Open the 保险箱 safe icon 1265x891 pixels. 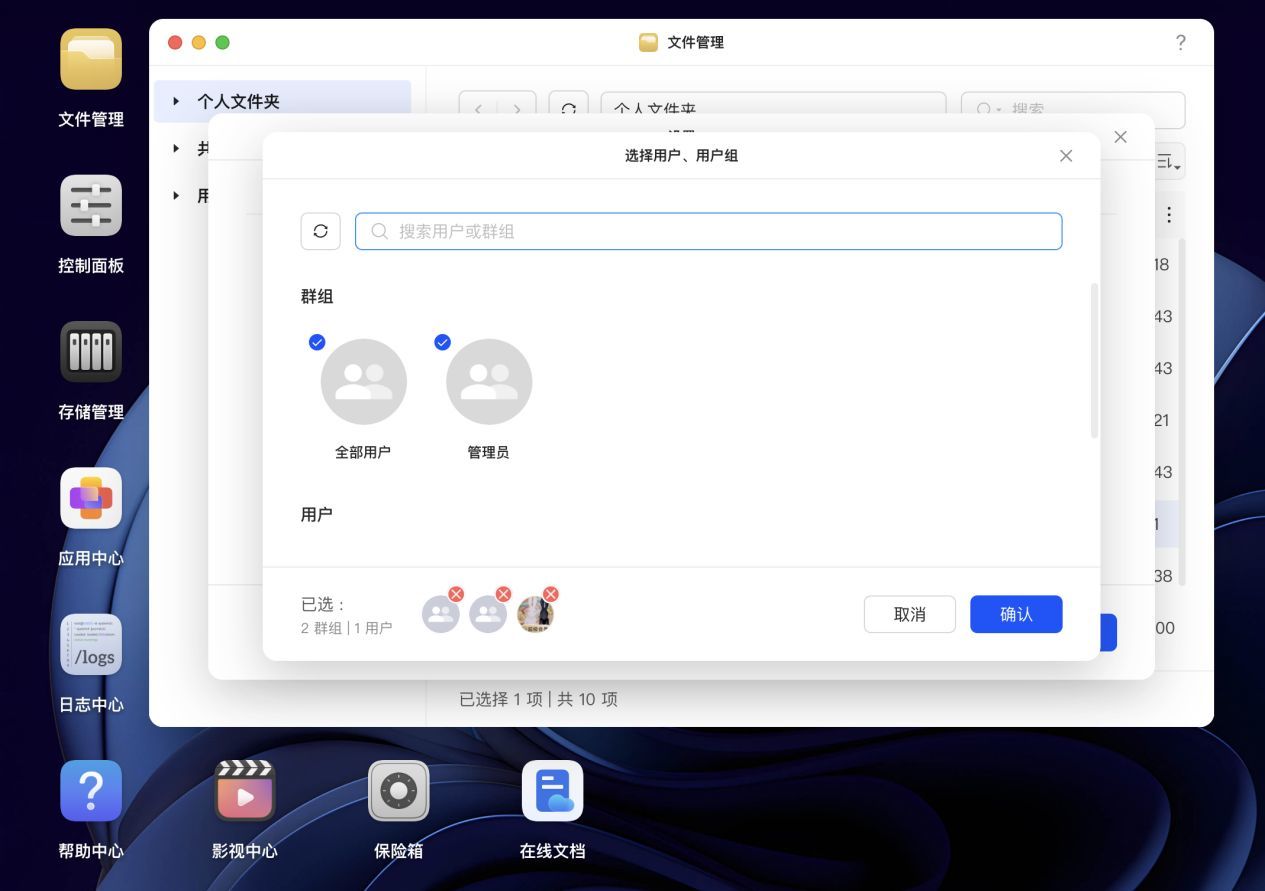(398, 791)
